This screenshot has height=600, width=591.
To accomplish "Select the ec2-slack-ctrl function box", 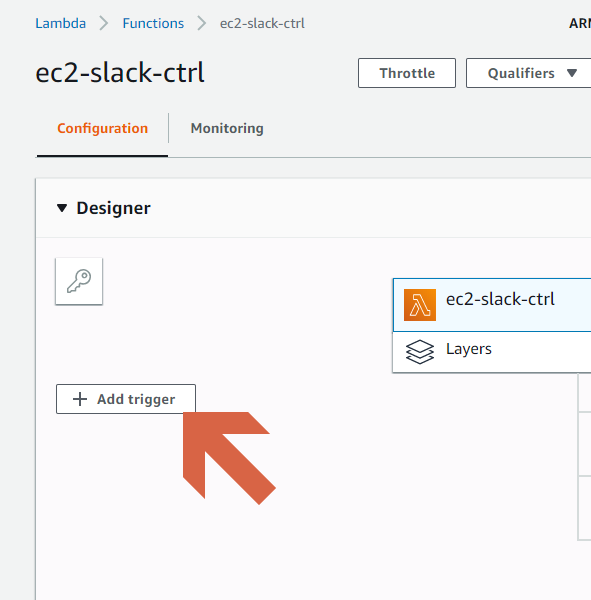I will 492,305.
